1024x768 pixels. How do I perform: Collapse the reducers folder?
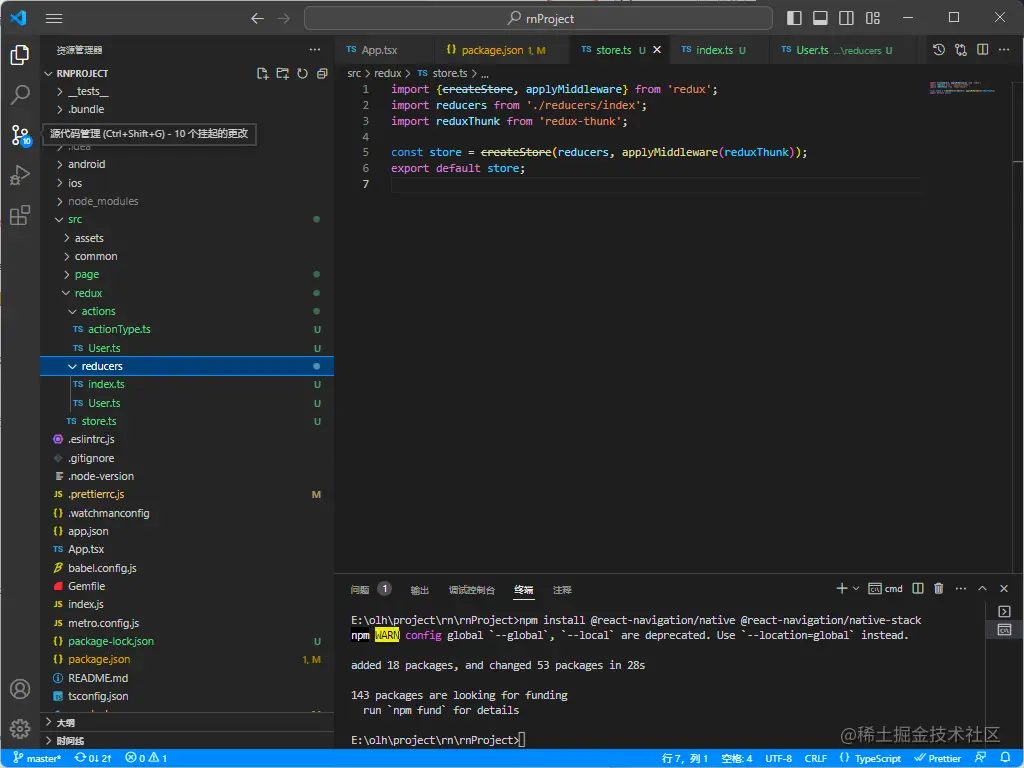[x=72, y=366]
